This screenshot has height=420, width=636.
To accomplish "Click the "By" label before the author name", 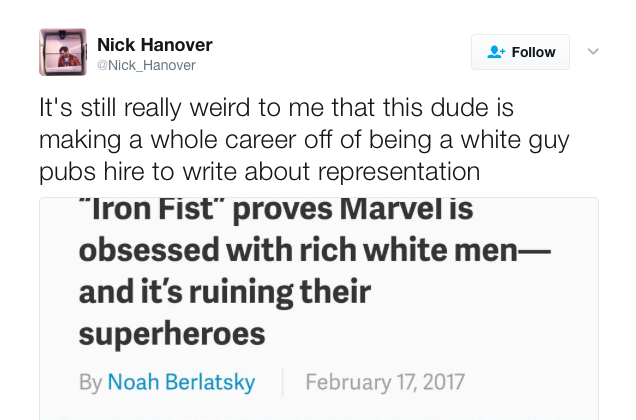I will 90,382.
